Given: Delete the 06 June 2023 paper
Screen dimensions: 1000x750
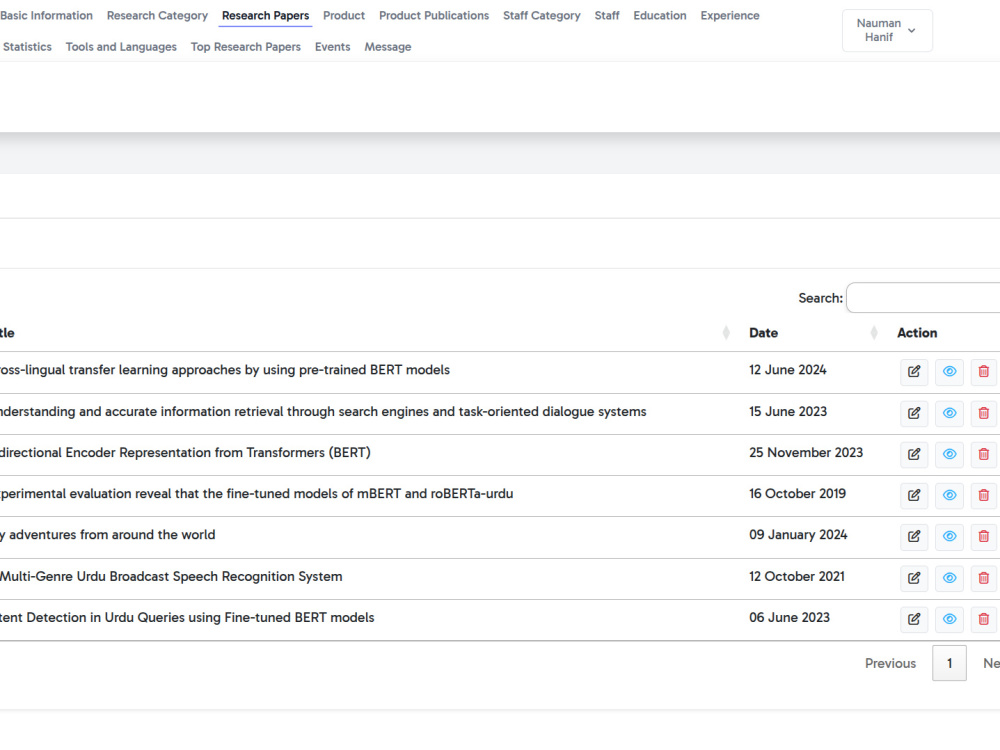Looking at the screenshot, I should click(x=983, y=619).
